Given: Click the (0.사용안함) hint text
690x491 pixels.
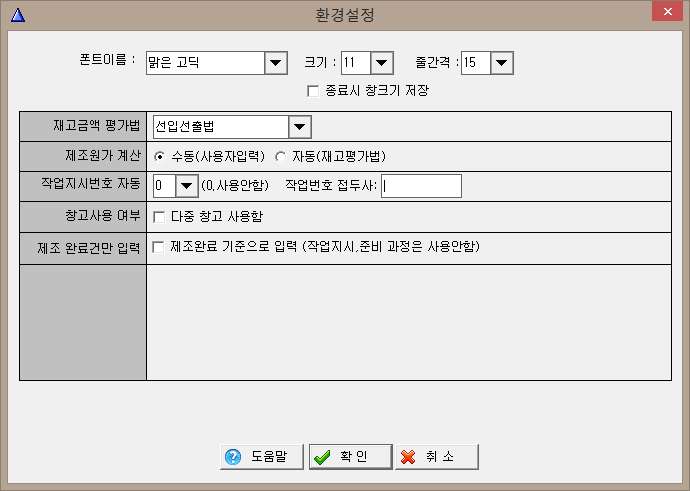Looking at the screenshot, I should (235, 185).
